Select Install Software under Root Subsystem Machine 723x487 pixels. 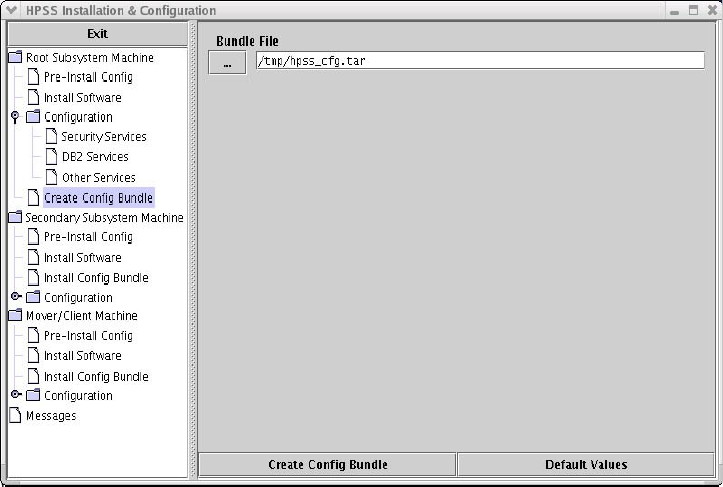pos(83,97)
